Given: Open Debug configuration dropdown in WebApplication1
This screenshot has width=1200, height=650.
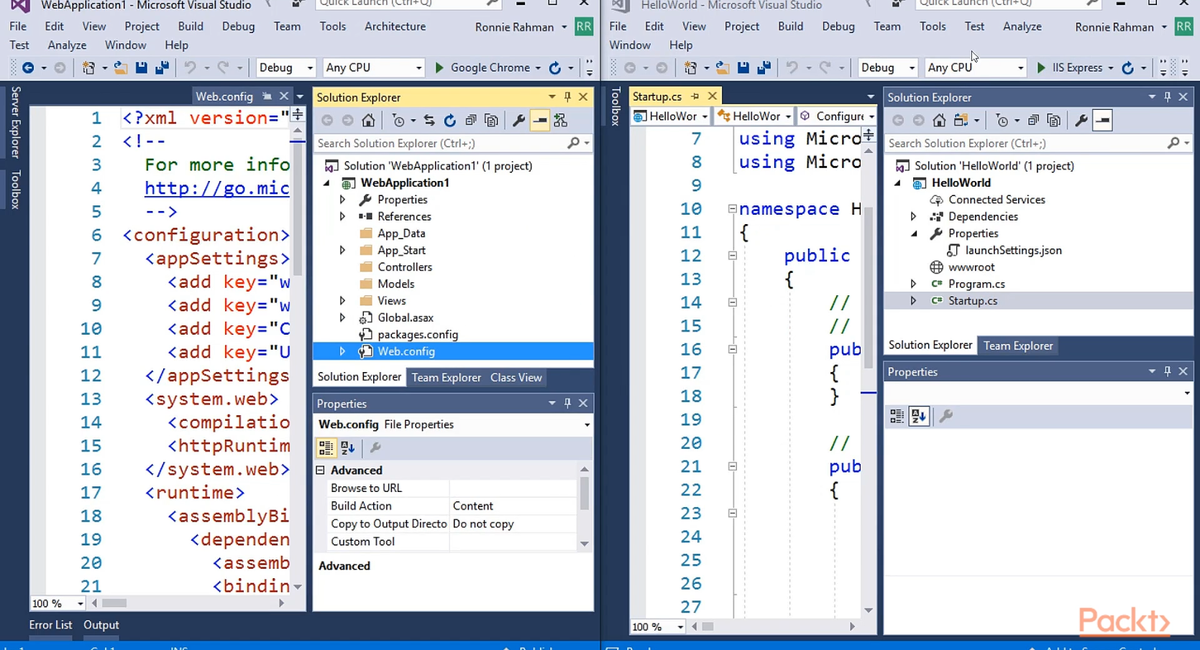Looking at the screenshot, I should [286, 68].
